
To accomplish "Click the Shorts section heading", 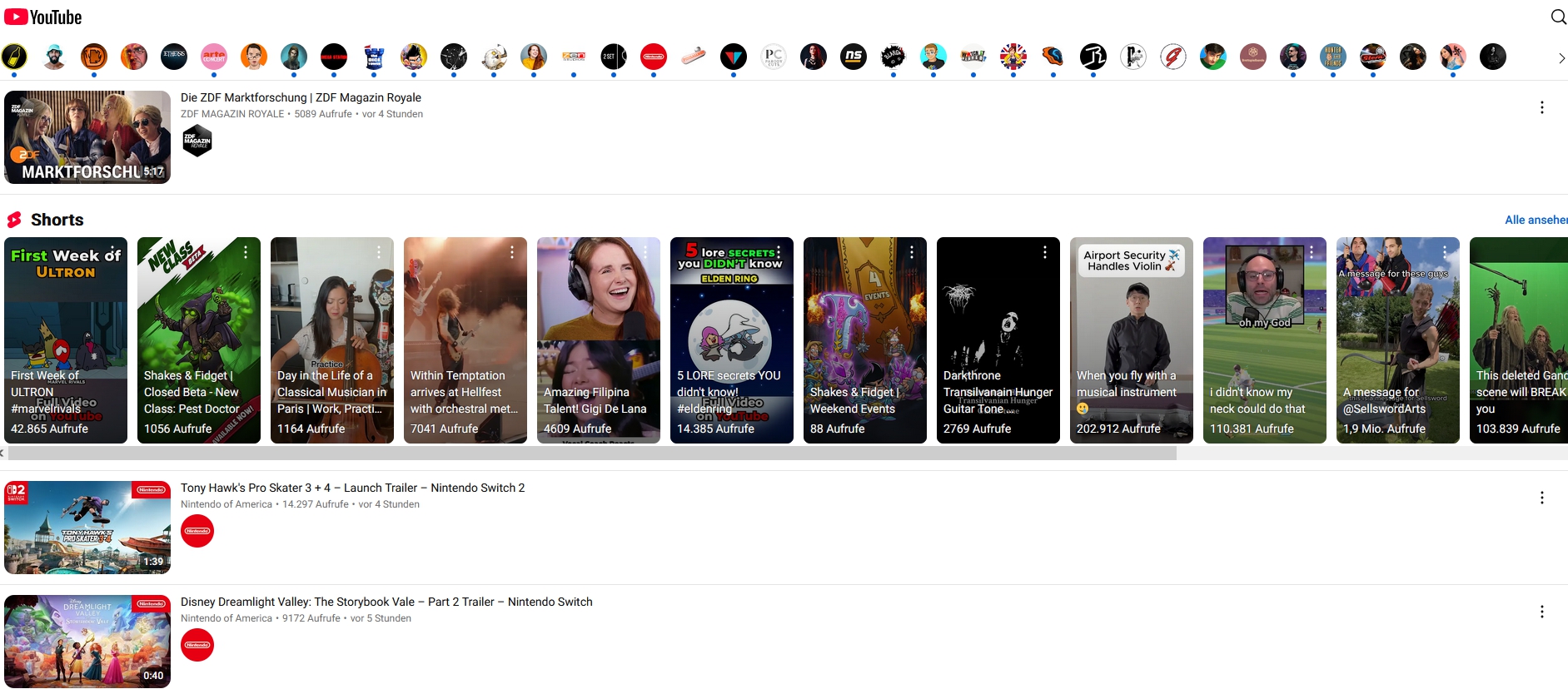I will [x=57, y=220].
